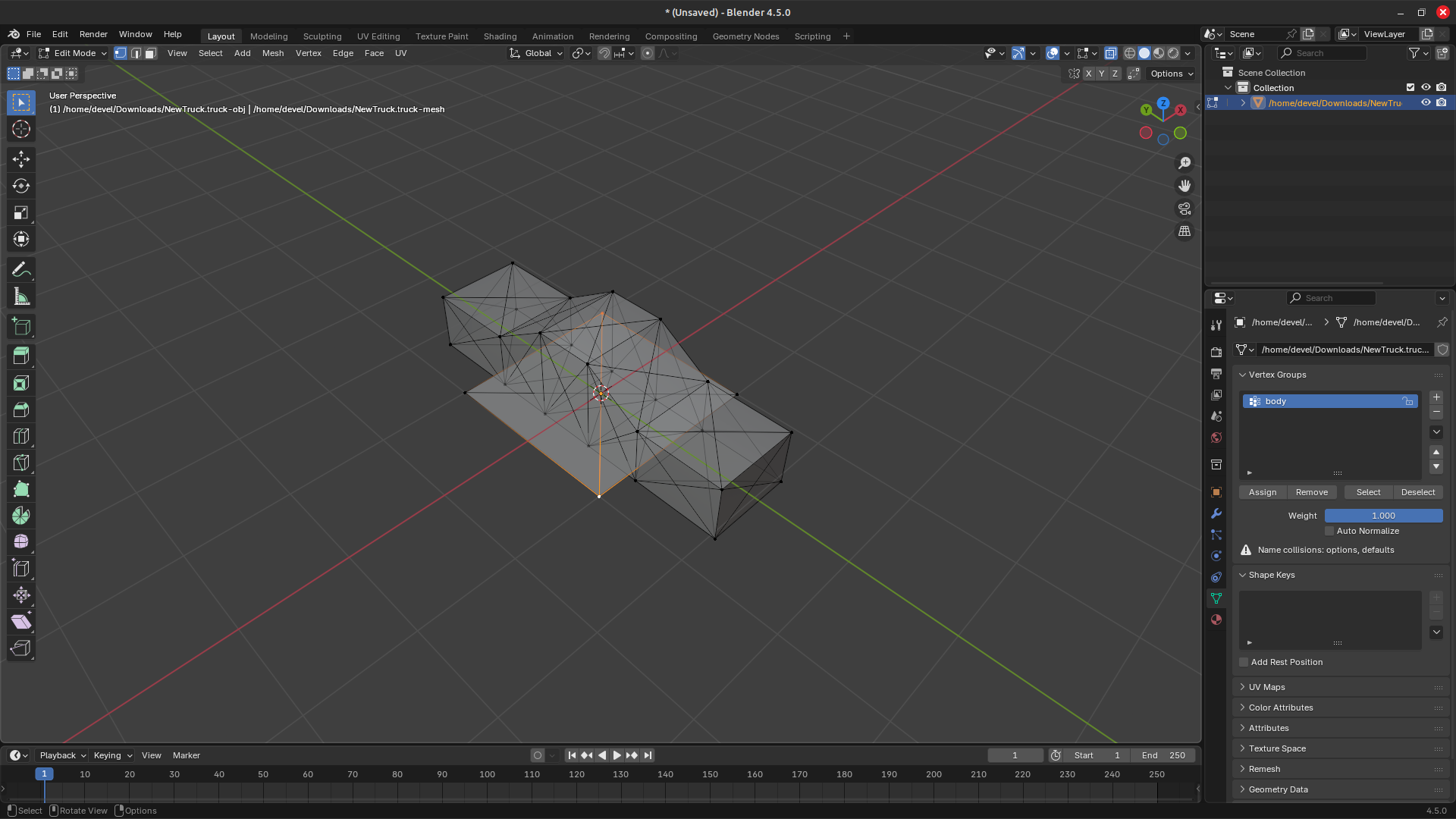Open the Render menu
The image size is (1456, 819).
point(93,34)
